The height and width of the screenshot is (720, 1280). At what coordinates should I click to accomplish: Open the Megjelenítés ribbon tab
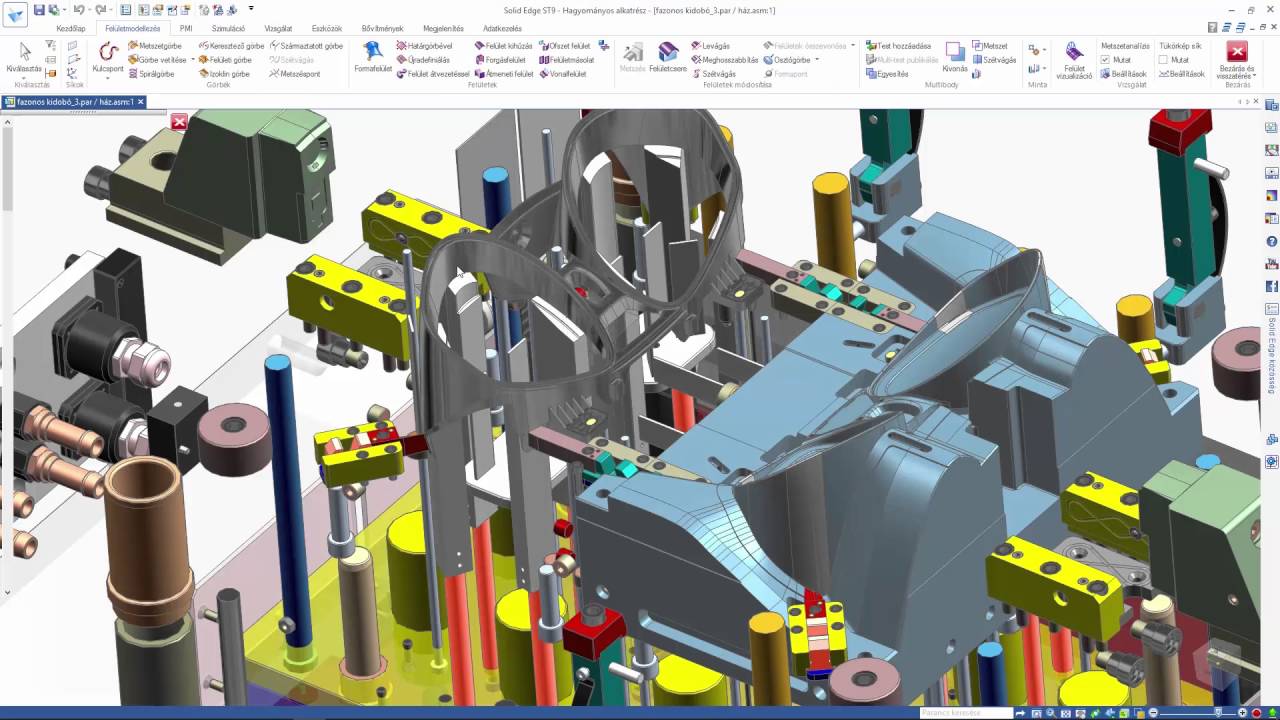[x=443, y=29]
